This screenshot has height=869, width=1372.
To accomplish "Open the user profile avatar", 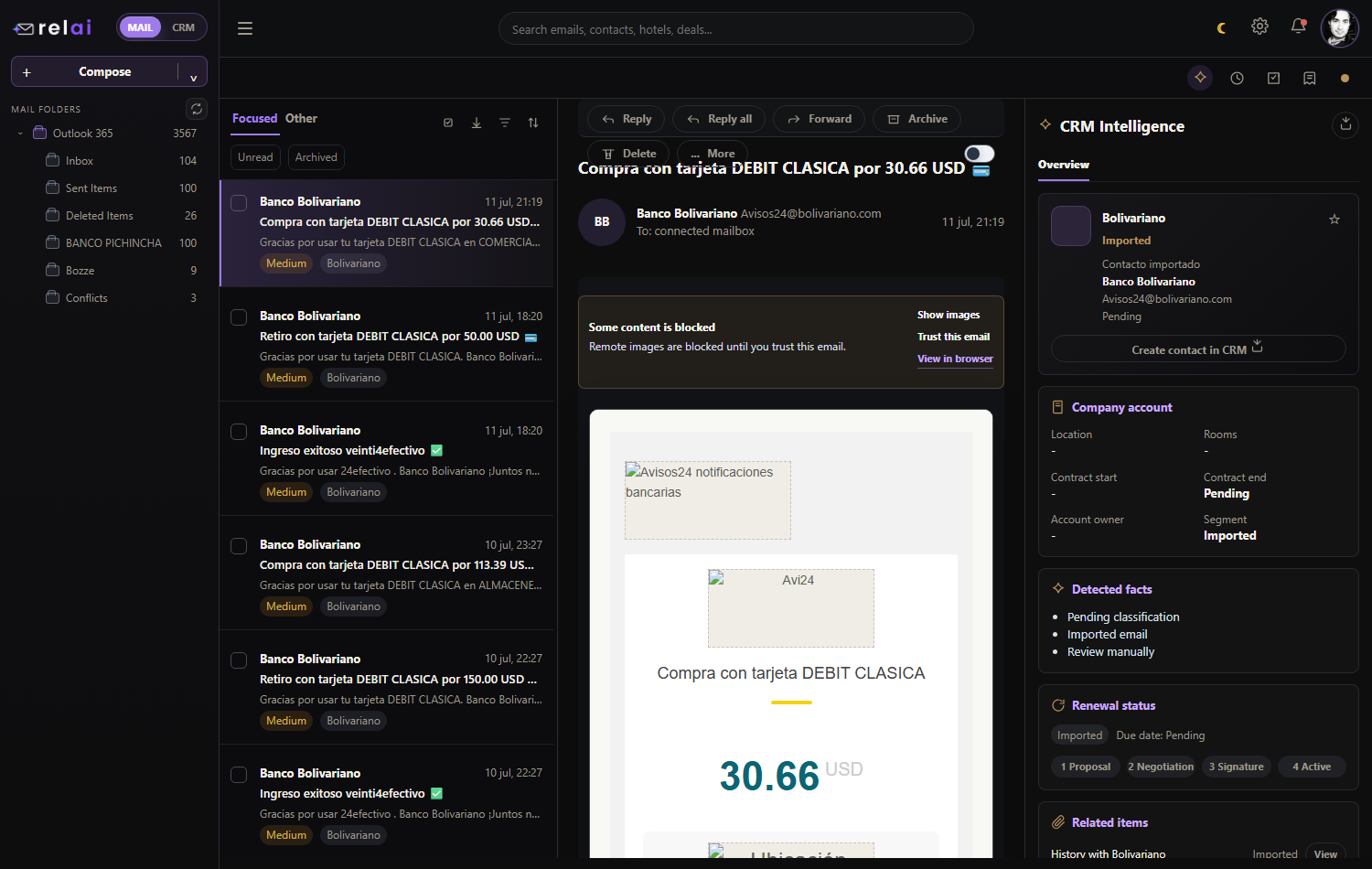I will (x=1340, y=27).
